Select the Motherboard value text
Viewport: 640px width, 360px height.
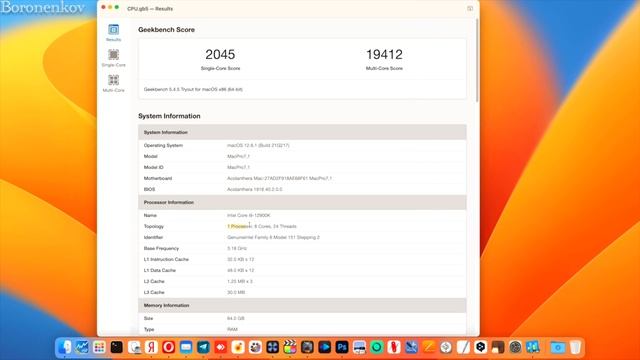[279, 178]
